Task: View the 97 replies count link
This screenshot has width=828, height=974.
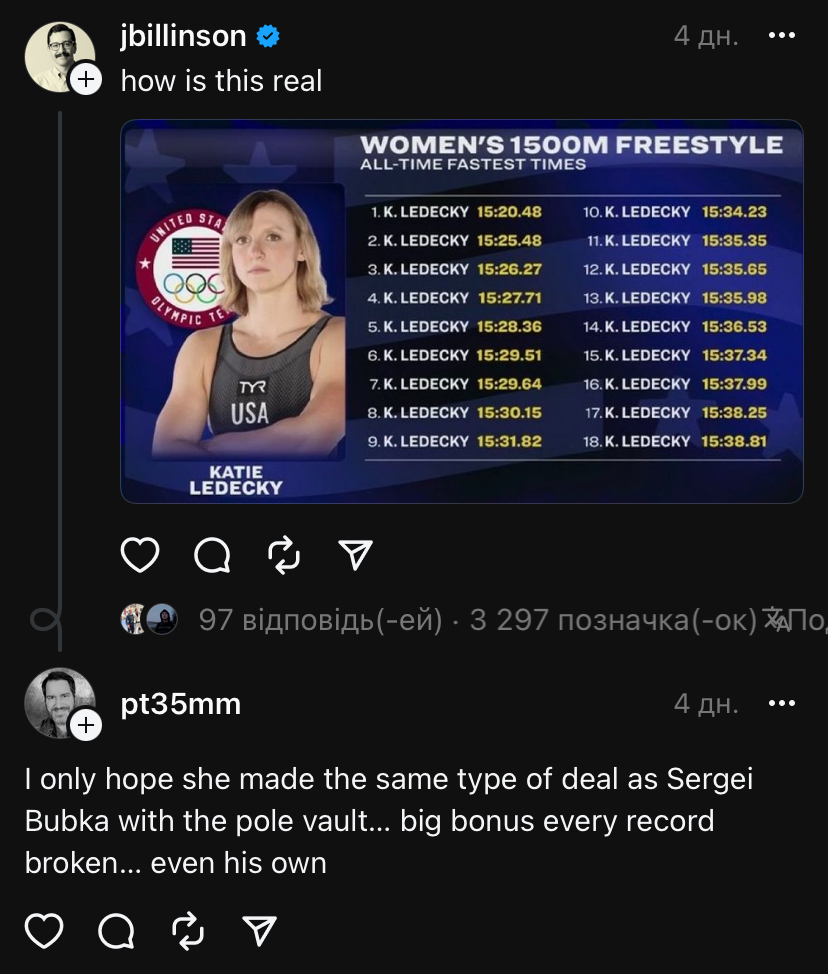Action: tap(321, 620)
